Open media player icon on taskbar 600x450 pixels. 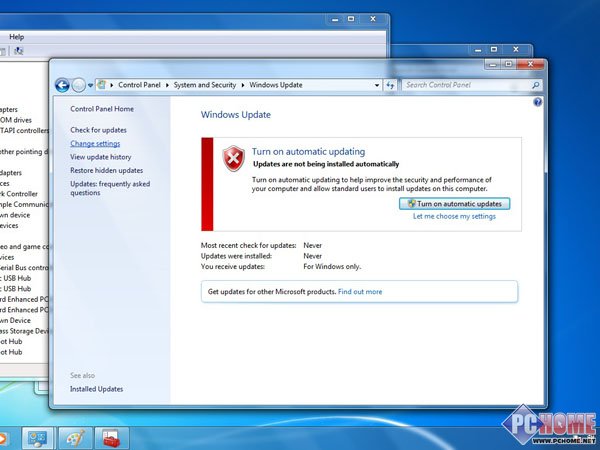[4, 439]
